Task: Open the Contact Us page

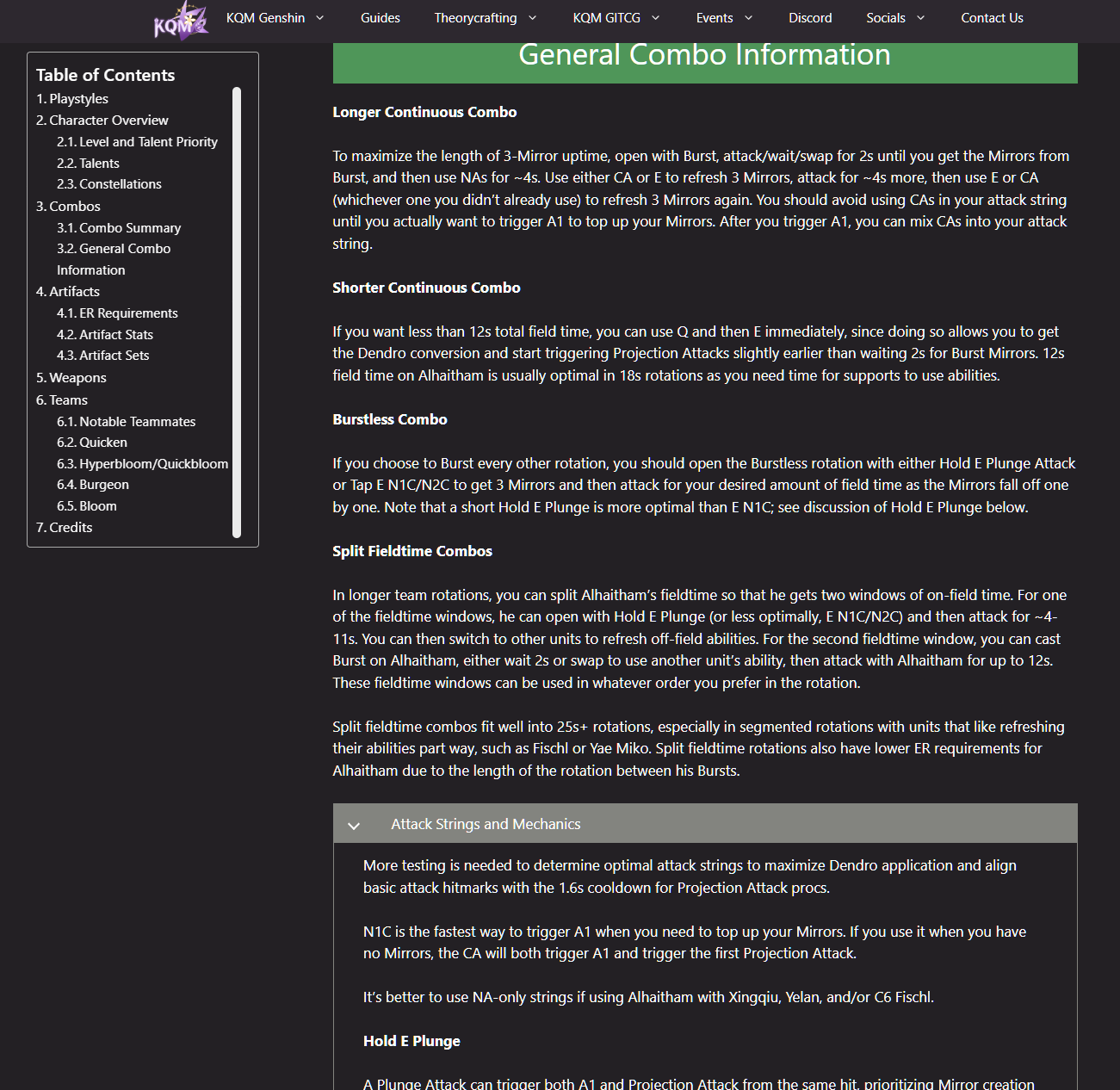Action: 993,18
